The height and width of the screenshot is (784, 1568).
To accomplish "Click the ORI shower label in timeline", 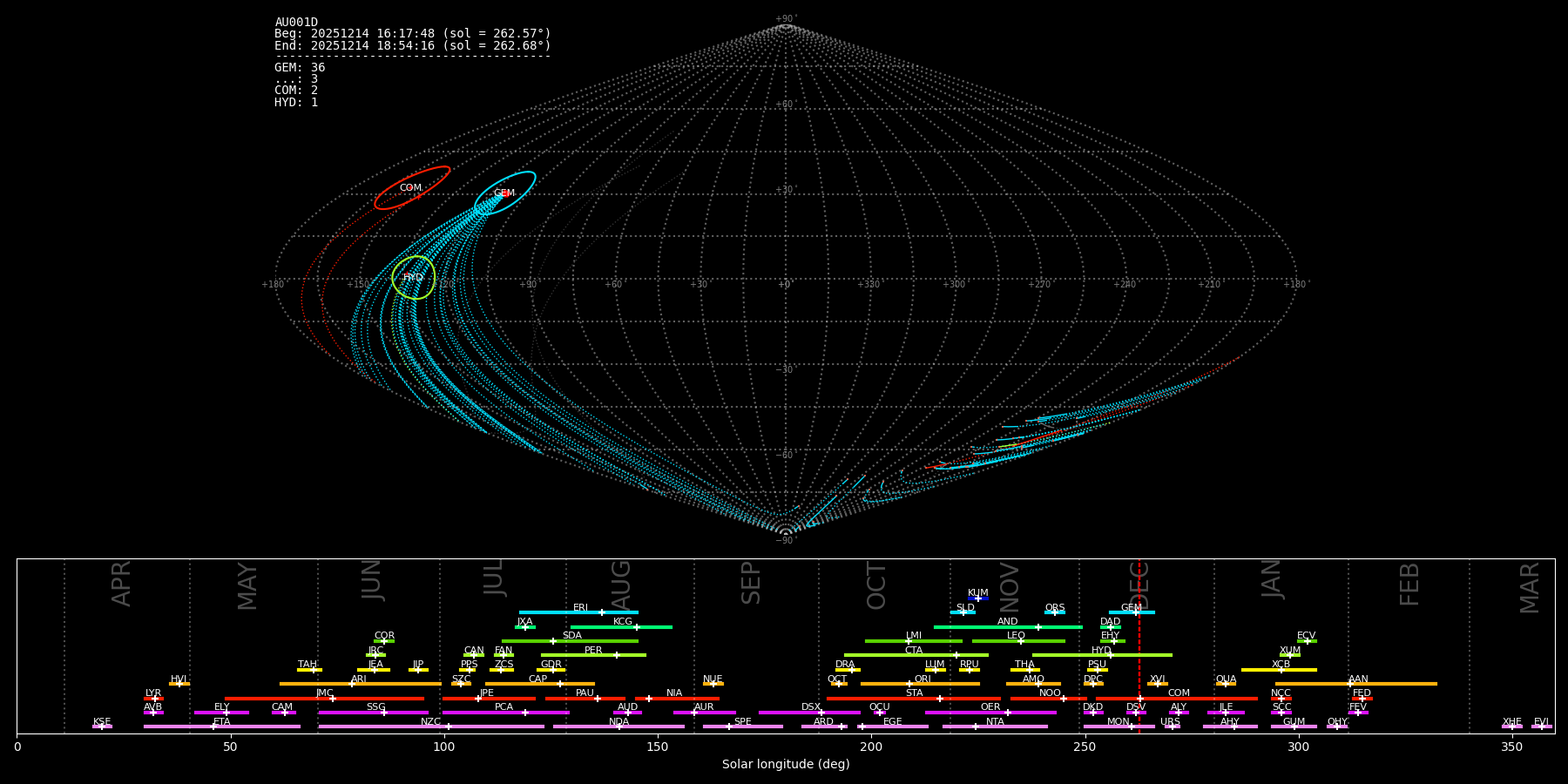I will pyautogui.click(x=923, y=679).
